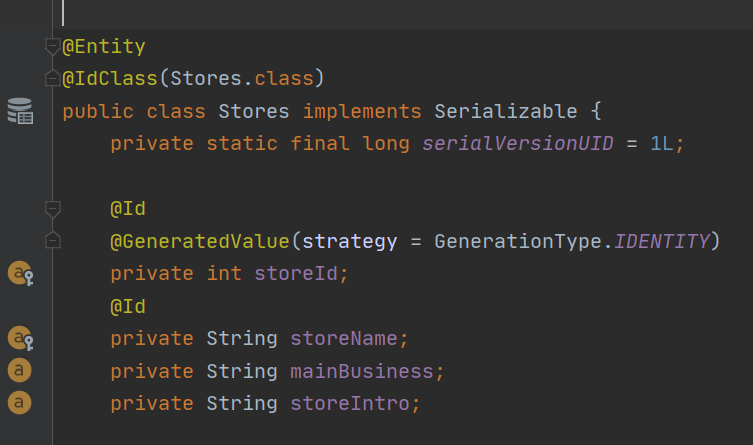This screenshot has height=445, width=753.
Task: Toggle fold marker beside @GeneratedValue line
Action: tap(52, 240)
